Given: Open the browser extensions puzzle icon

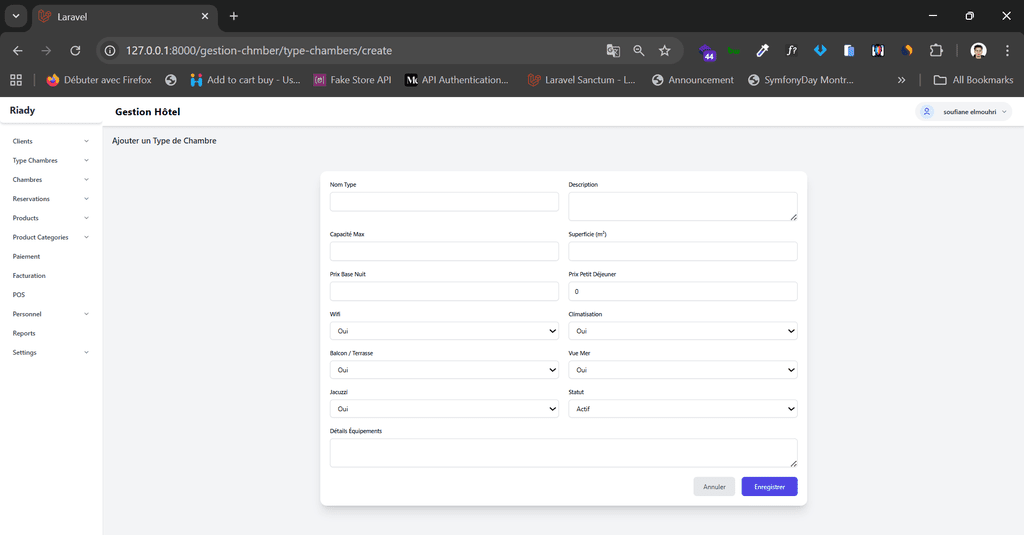Looking at the screenshot, I should click(x=936, y=50).
